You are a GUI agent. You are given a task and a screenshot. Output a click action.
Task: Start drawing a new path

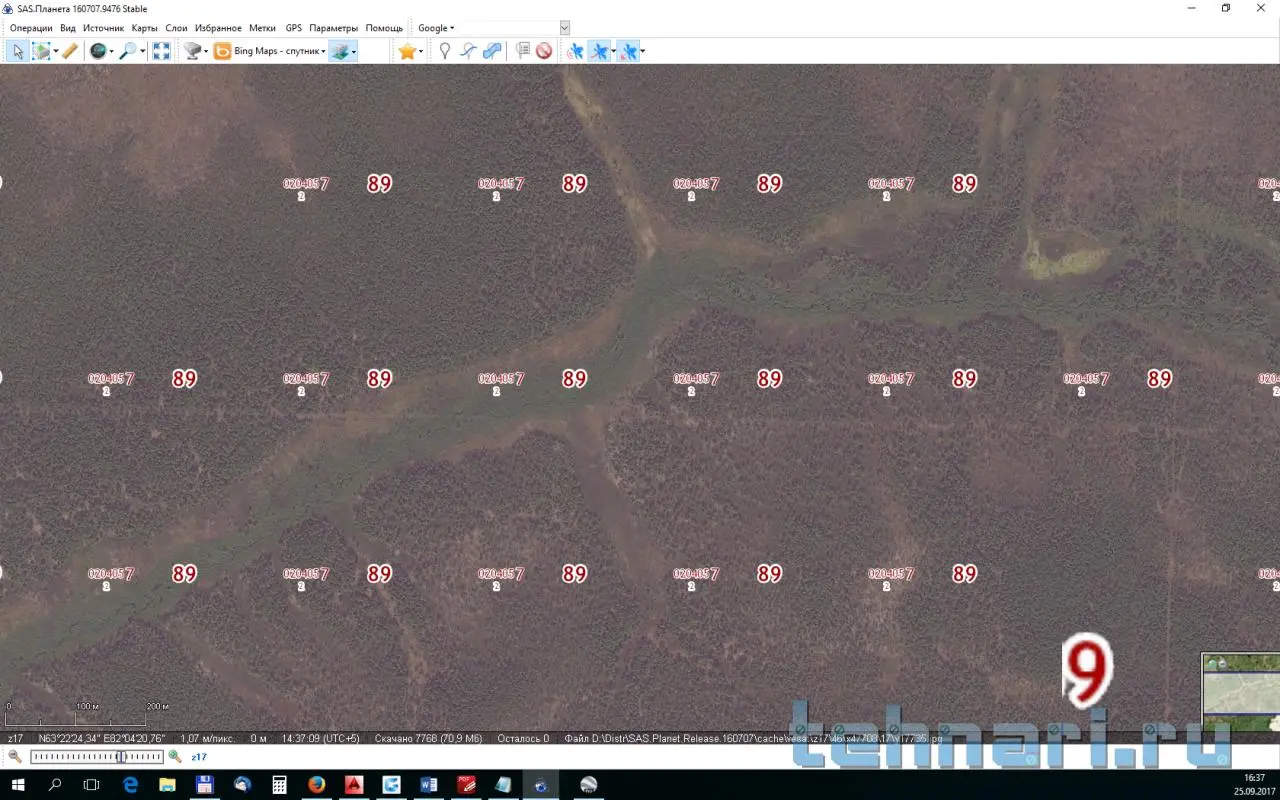point(468,51)
